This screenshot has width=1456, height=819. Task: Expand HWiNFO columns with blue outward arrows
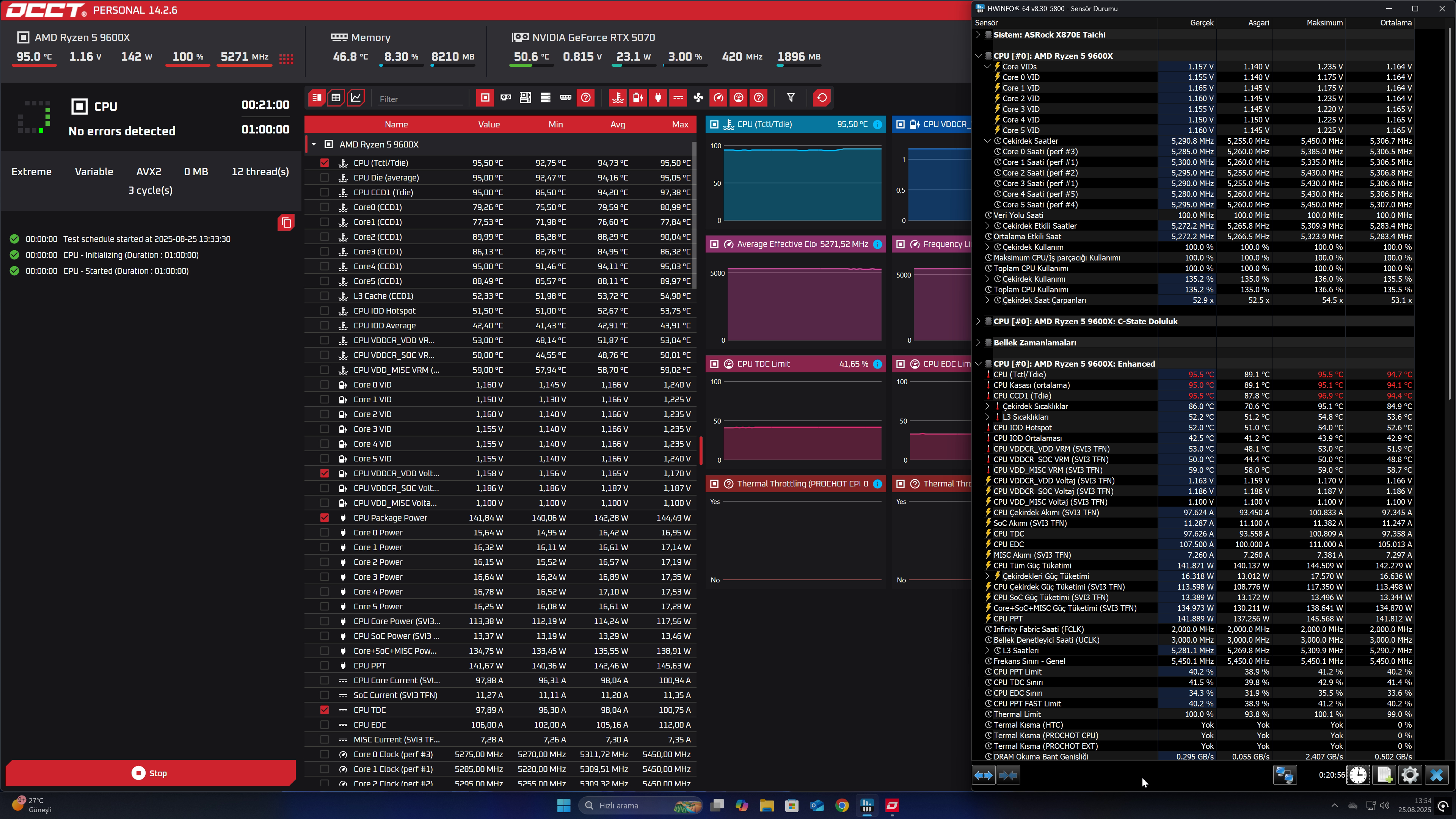pos(984,775)
